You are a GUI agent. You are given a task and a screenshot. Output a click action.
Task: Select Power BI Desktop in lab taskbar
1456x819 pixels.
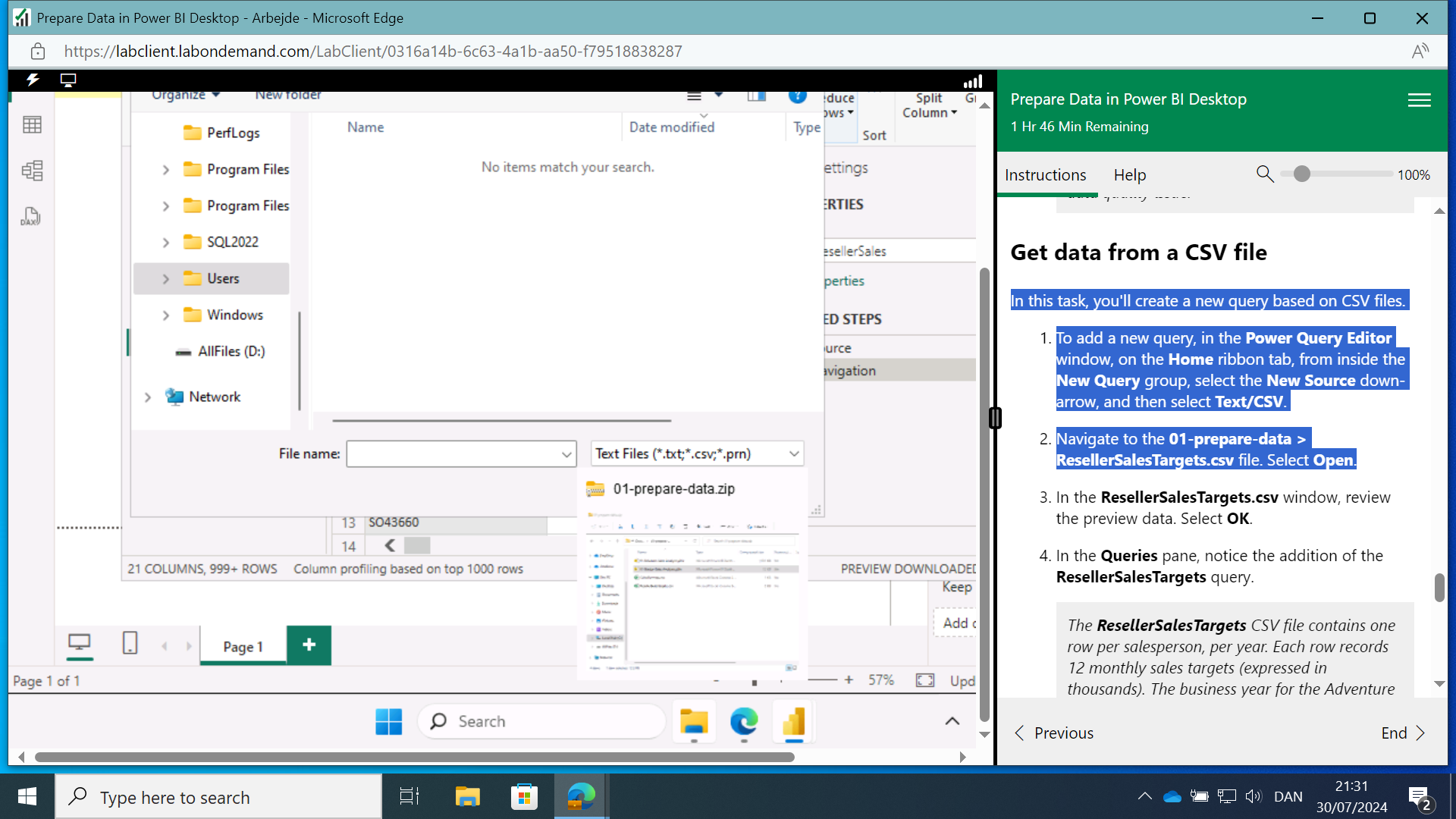click(794, 721)
